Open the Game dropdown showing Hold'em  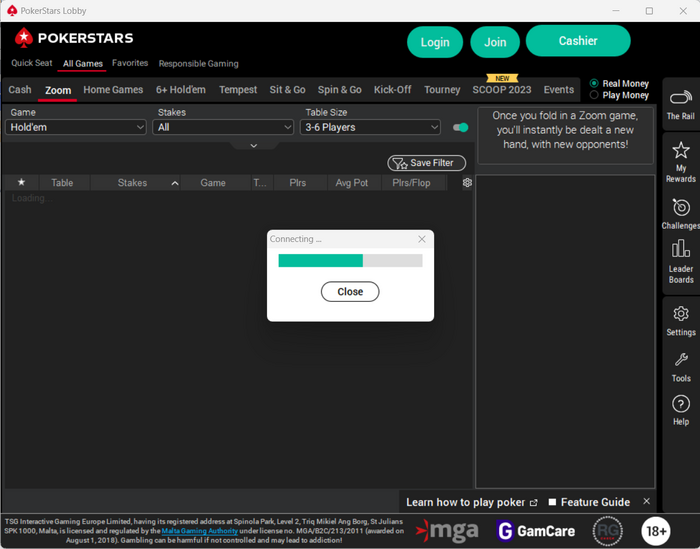(75, 127)
